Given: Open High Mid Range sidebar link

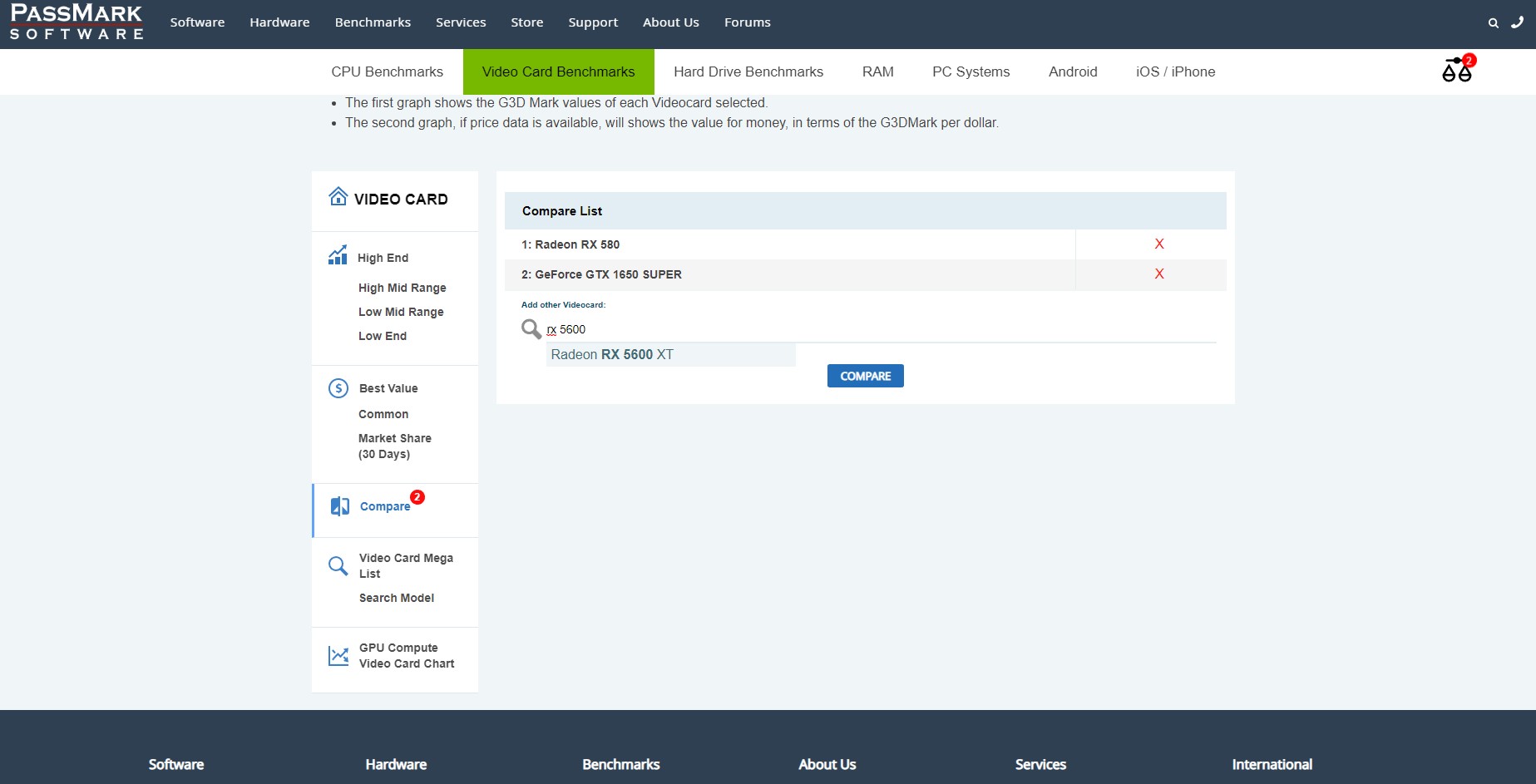Looking at the screenshot, I should 403,288.
